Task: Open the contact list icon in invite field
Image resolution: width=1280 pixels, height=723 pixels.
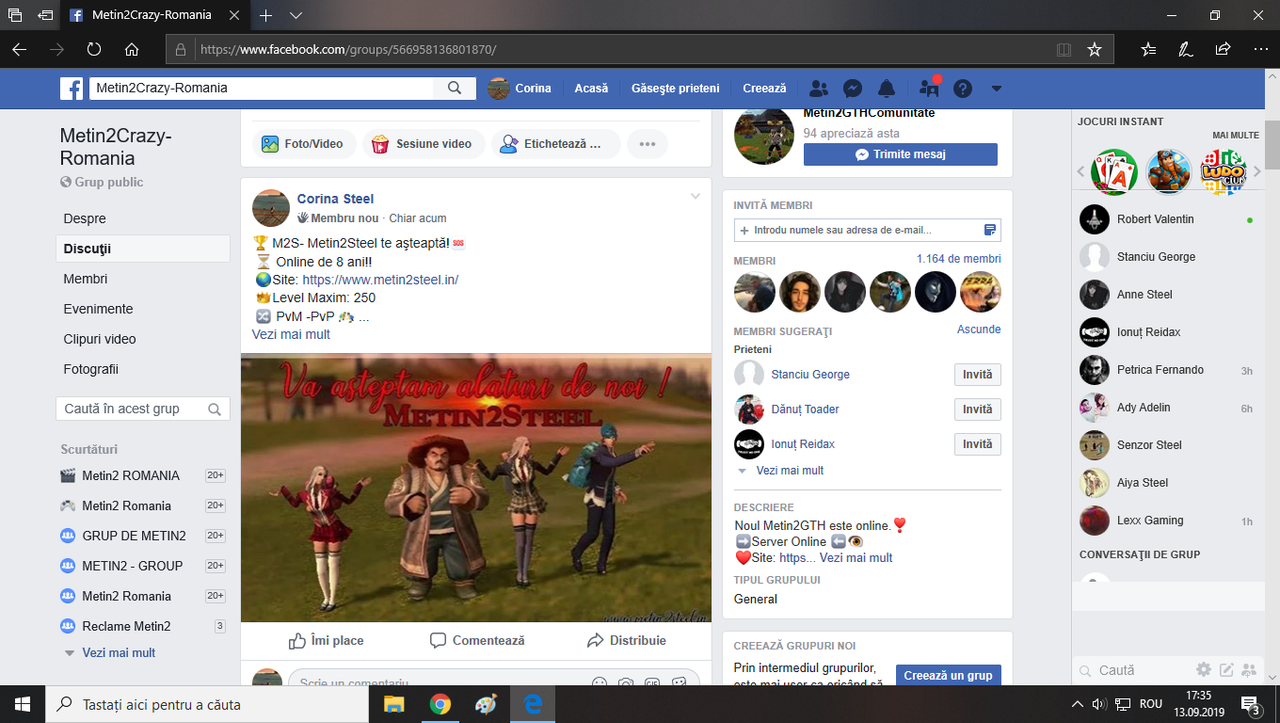Action: pyautogui.click(x=990, y=230)
